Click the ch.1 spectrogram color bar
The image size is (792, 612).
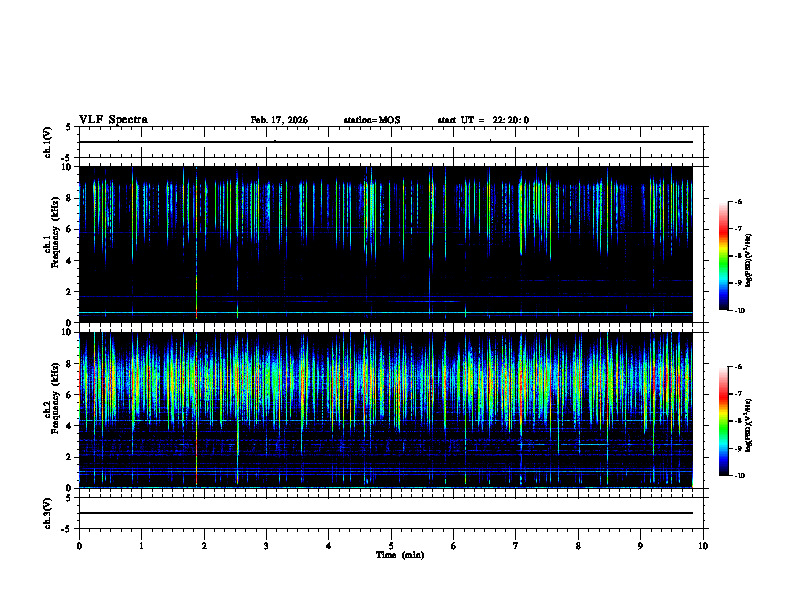724,256
